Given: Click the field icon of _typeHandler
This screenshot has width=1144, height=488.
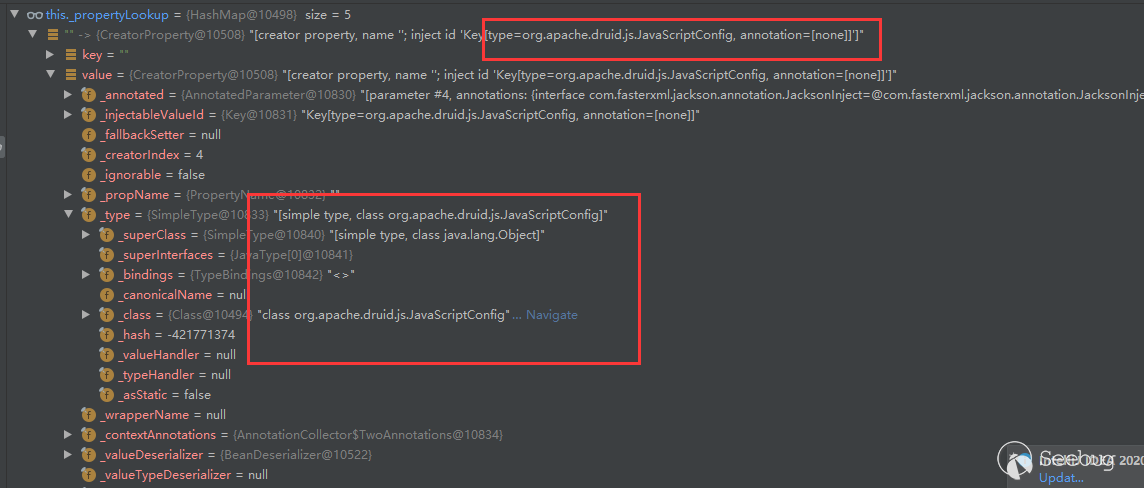Looking at the screenshot, I should (x=107, y=375).
